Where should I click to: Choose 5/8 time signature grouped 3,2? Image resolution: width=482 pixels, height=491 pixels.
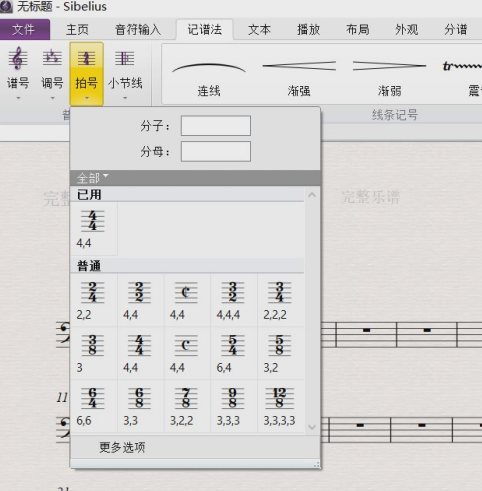click(x=280, y=353)
